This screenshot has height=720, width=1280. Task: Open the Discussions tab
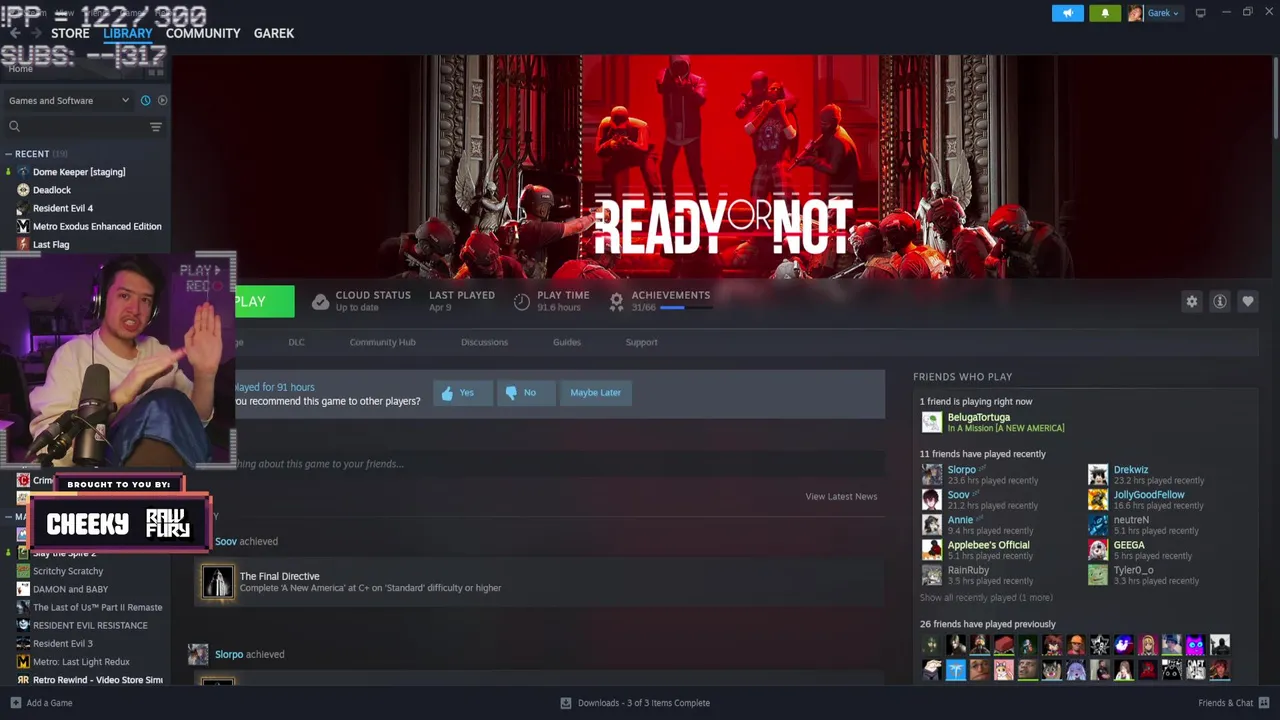click(484, 342)
